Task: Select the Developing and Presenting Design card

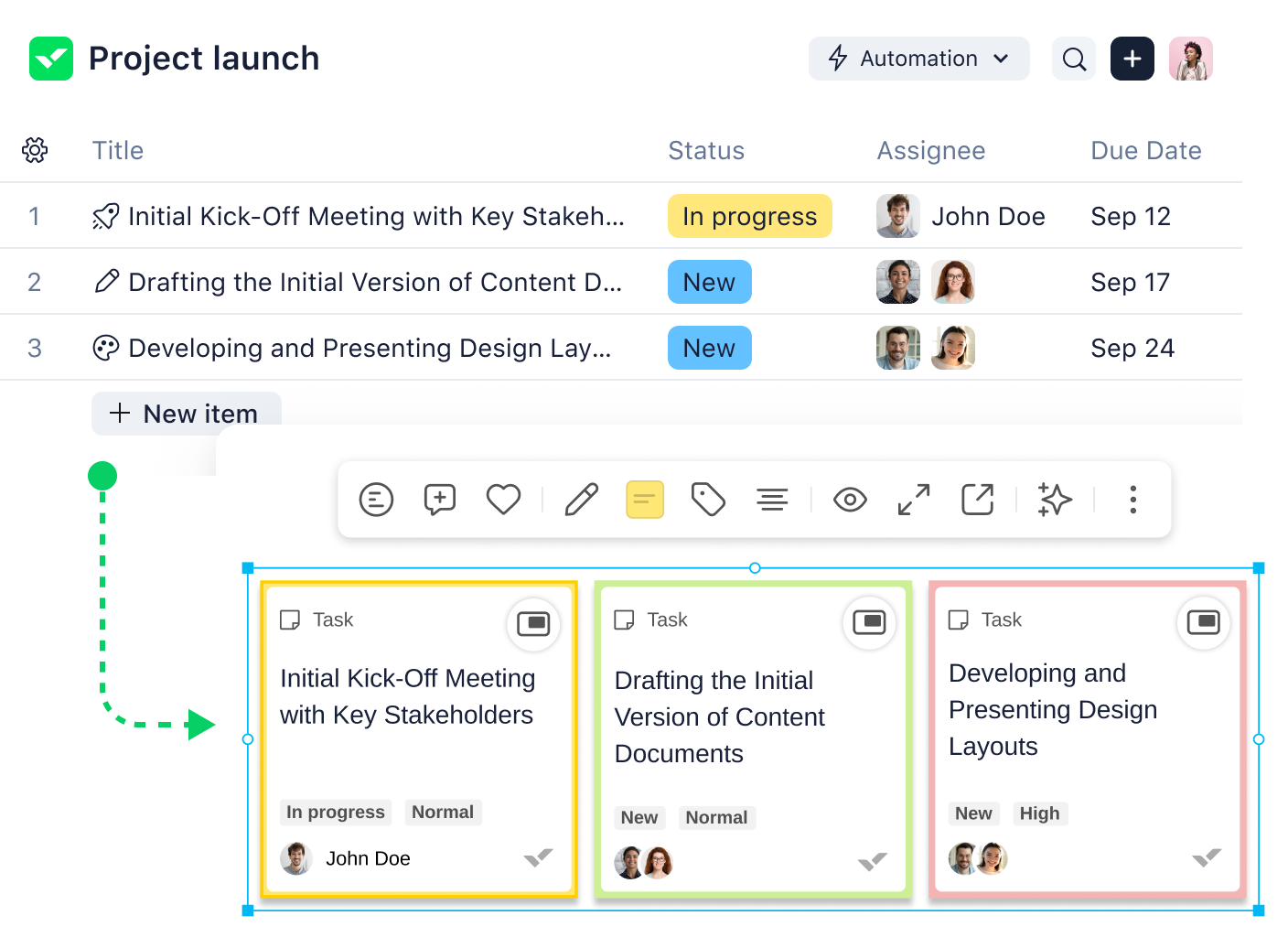Action: (x=1088, y=739)
